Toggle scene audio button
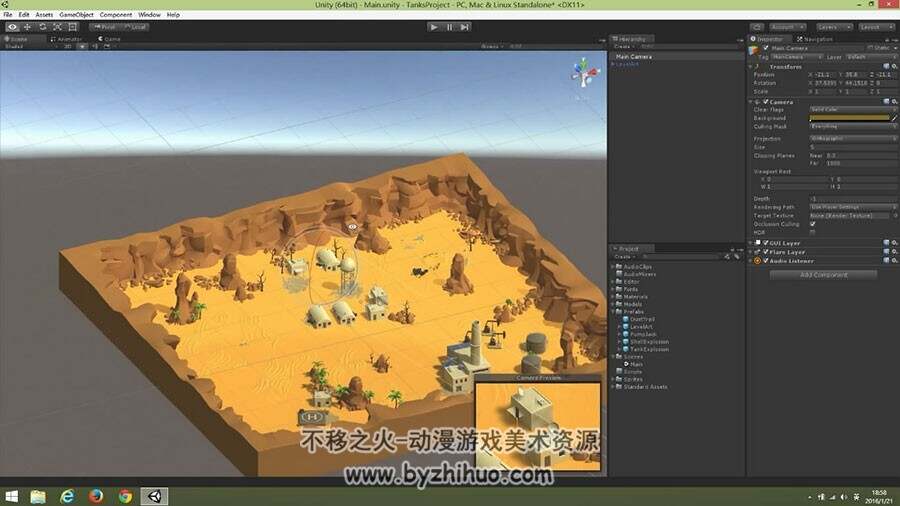 95,46
